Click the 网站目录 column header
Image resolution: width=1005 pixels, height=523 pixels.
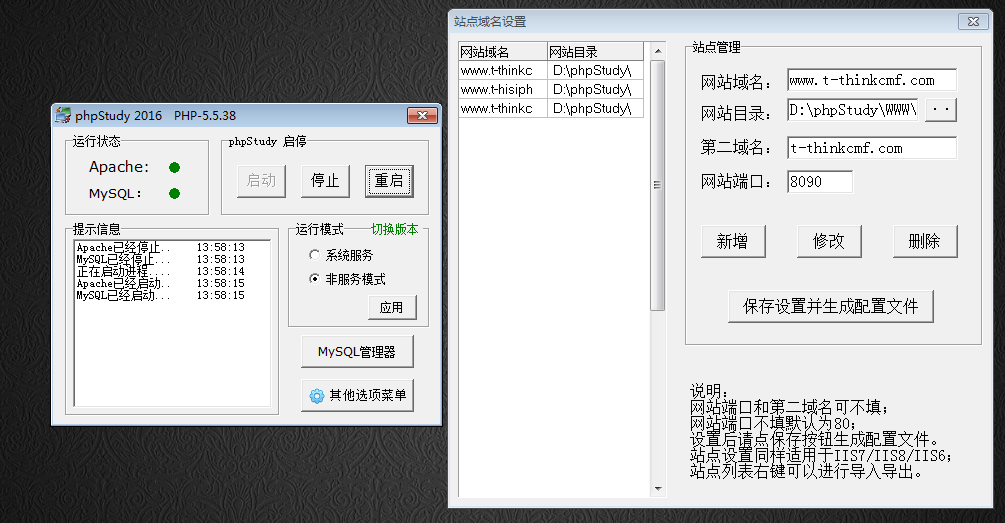(595, 51)
